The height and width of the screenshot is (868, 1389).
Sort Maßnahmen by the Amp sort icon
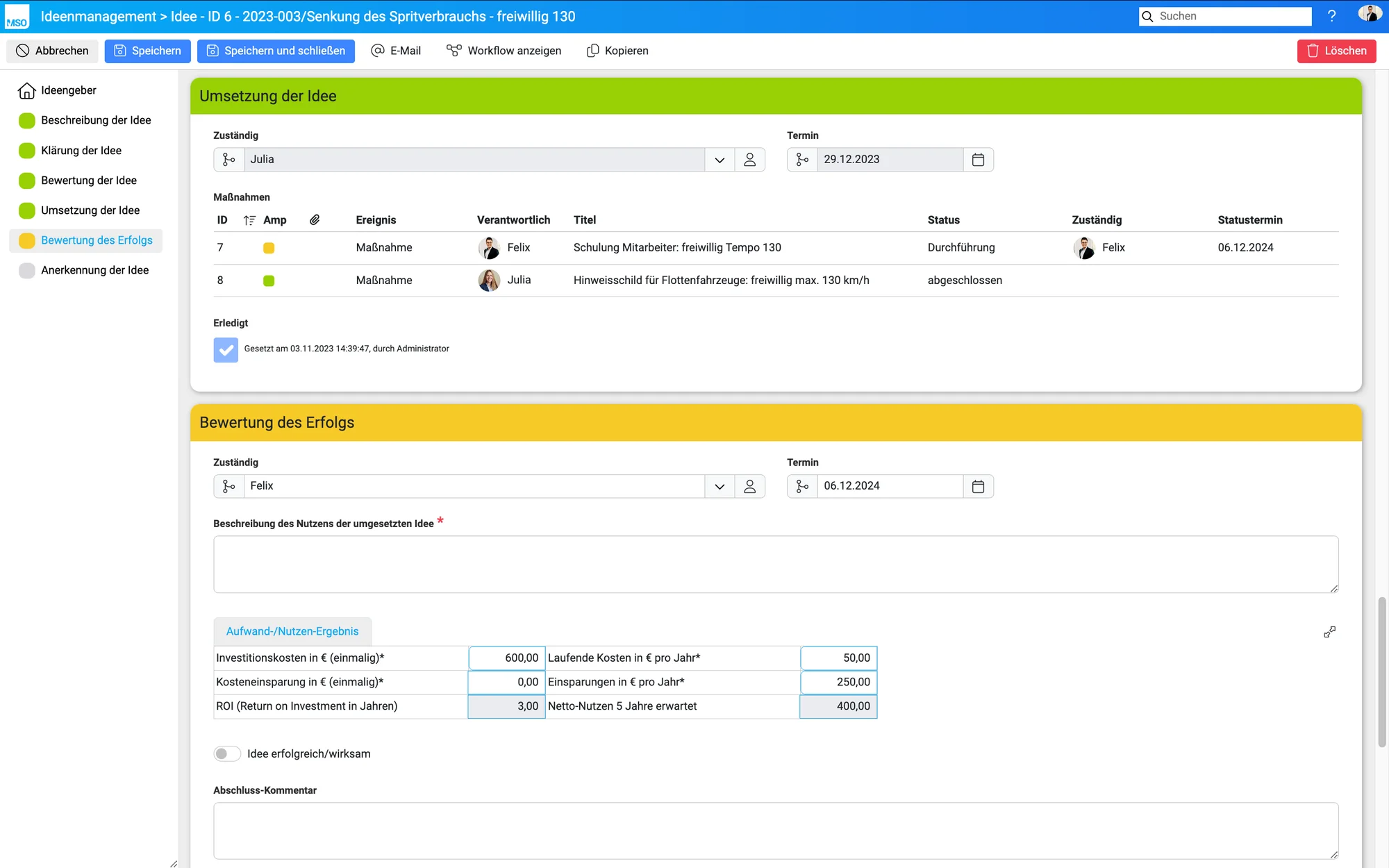(x=249, y=220)
